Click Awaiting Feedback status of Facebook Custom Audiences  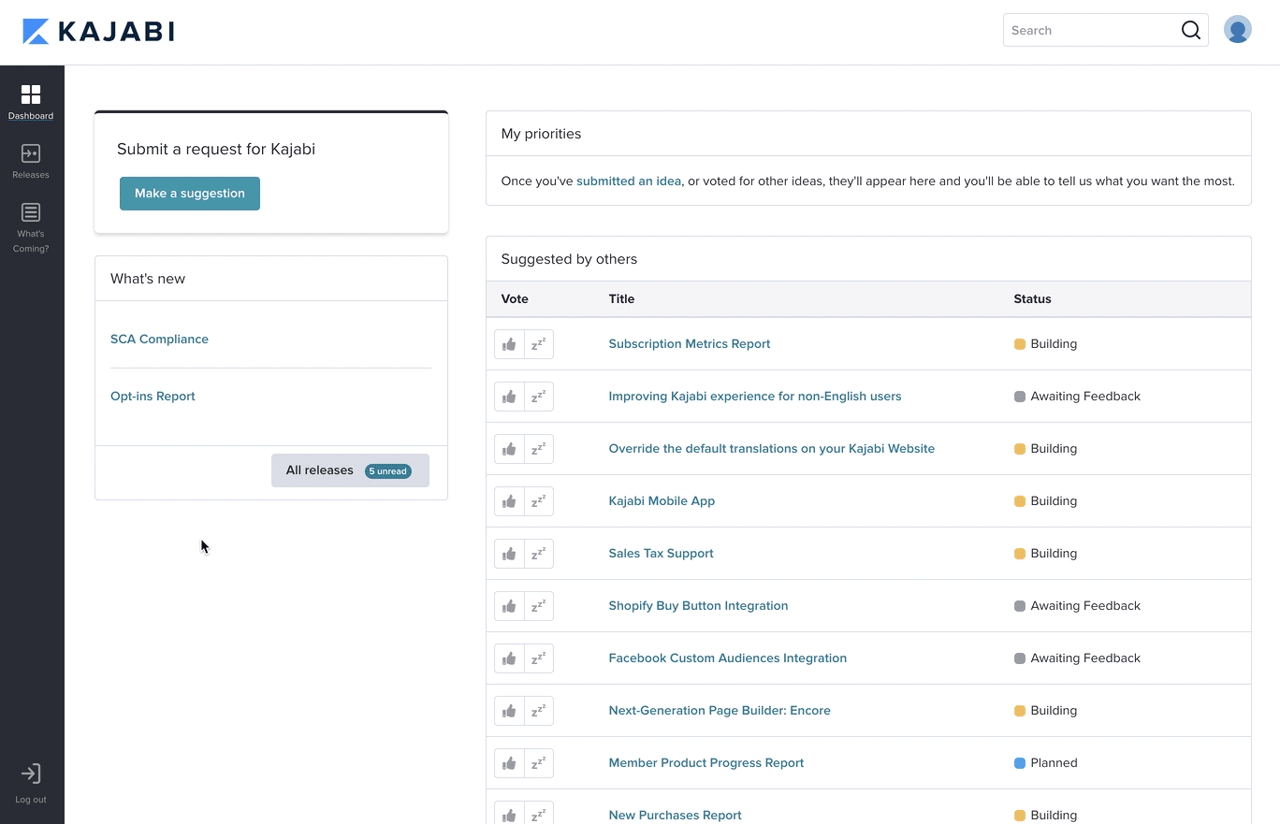1077,658
